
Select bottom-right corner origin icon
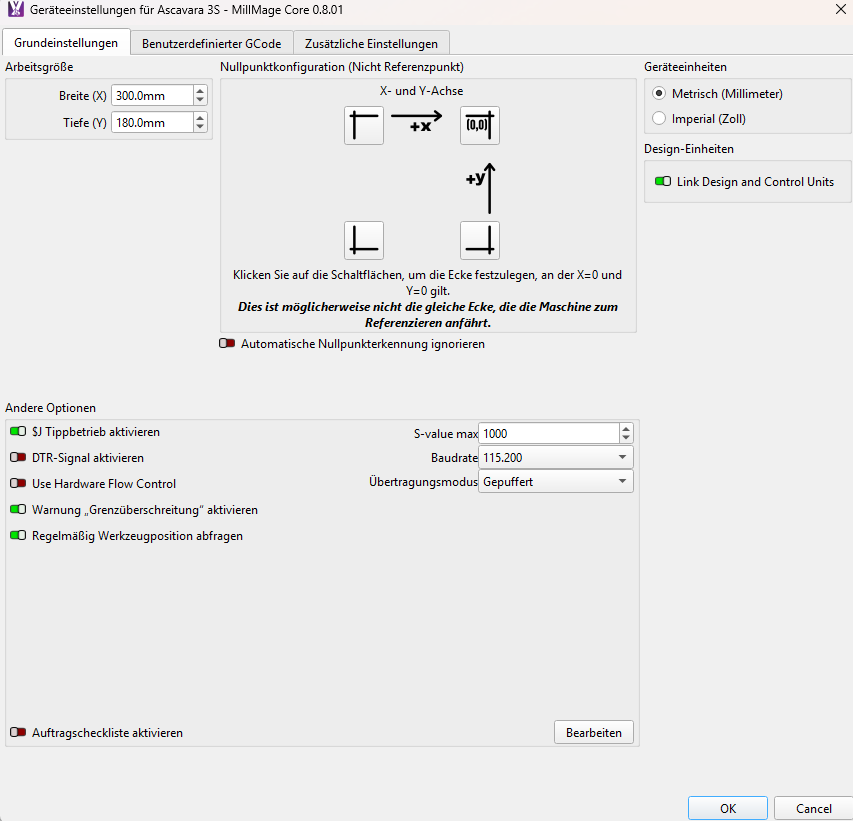[480, 241]
